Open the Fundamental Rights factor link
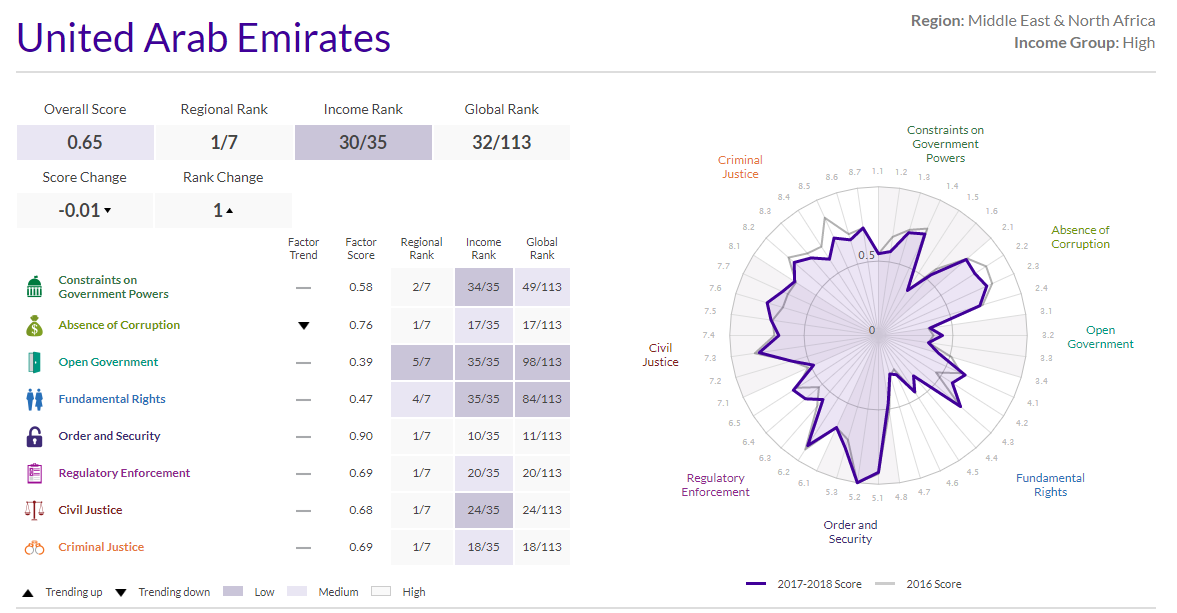Image resolution: width=1177 pixels, height=613 pixels. tap(112, 399)
